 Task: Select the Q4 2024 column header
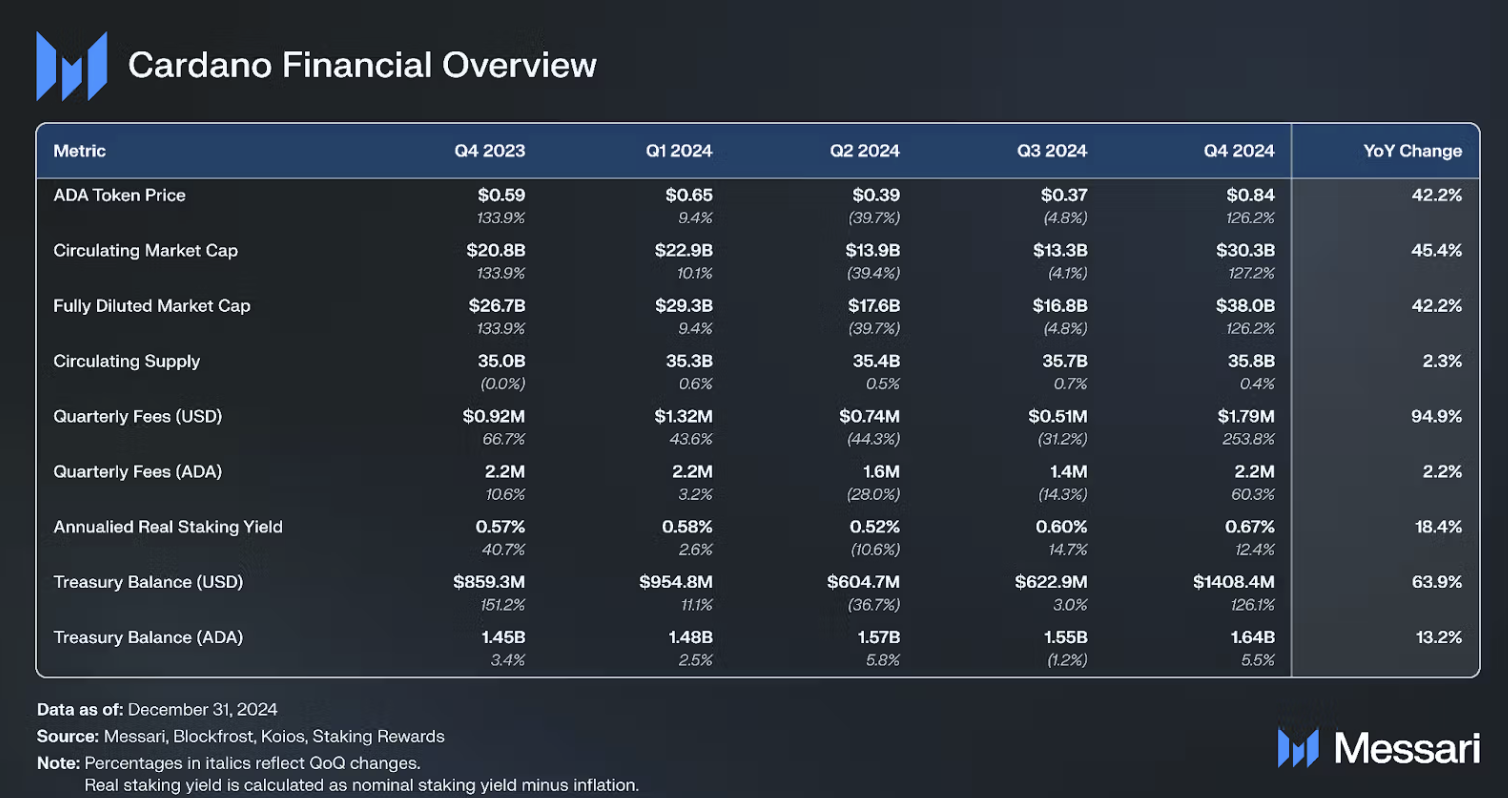click(x=1239, y=151)
